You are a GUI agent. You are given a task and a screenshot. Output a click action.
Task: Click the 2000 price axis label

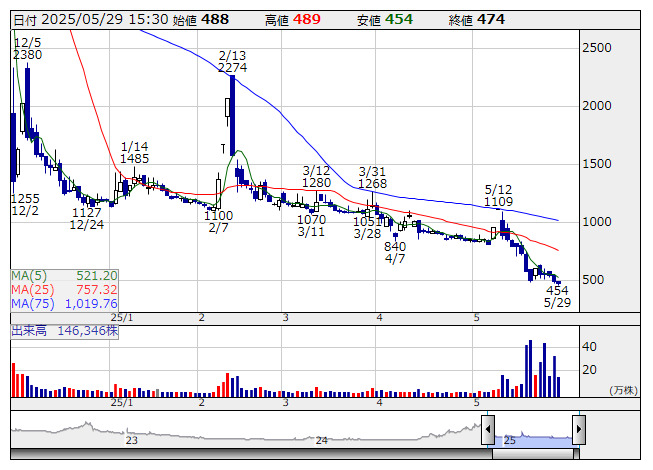[x=597, y=106]
